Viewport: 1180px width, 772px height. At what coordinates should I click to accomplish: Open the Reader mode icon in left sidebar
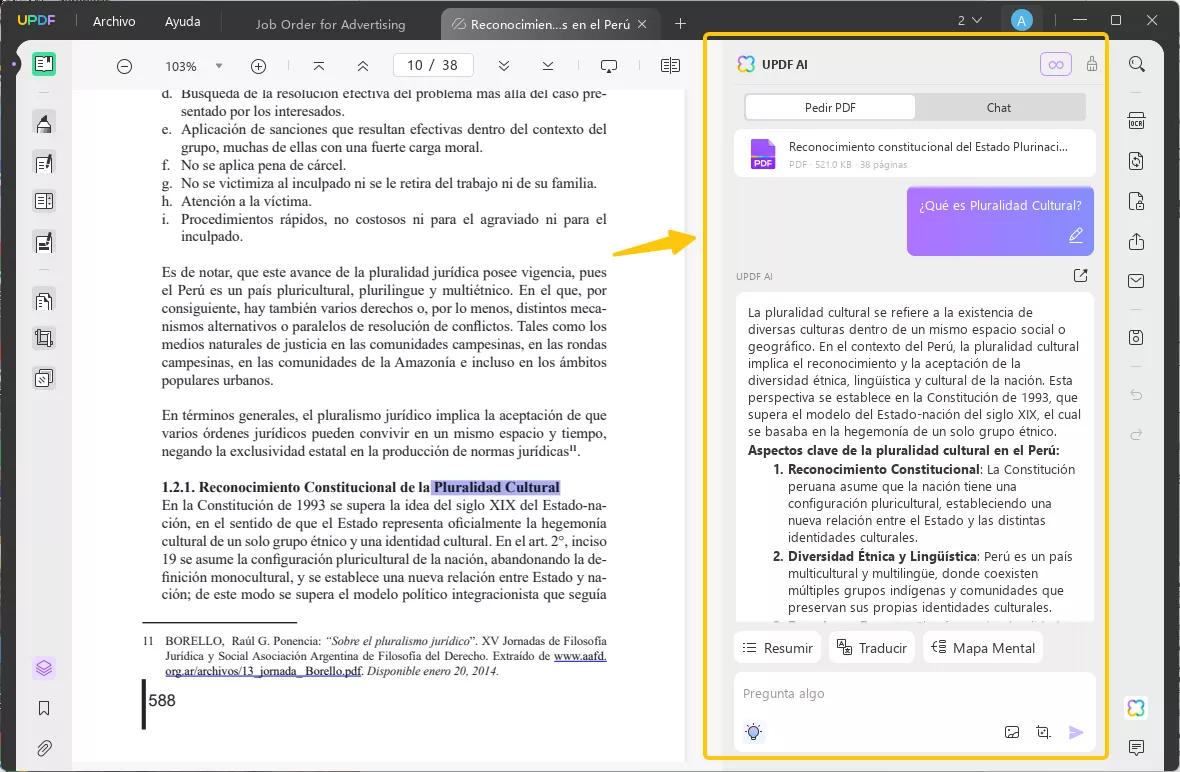(44, 64)
